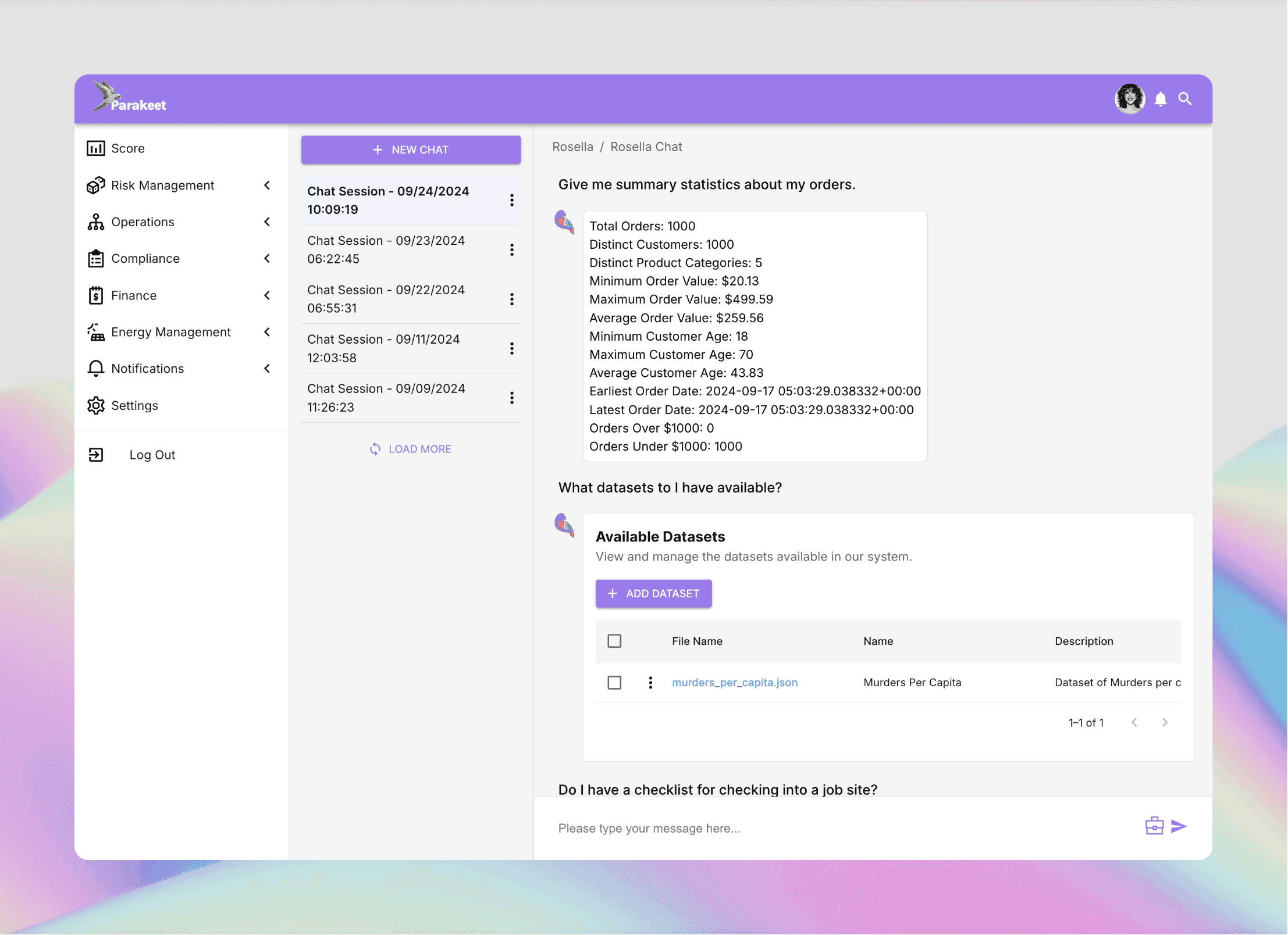Click the refresh icon beside Load More
The height and width of the screenshot is (935, 1288).
(375, 449)
